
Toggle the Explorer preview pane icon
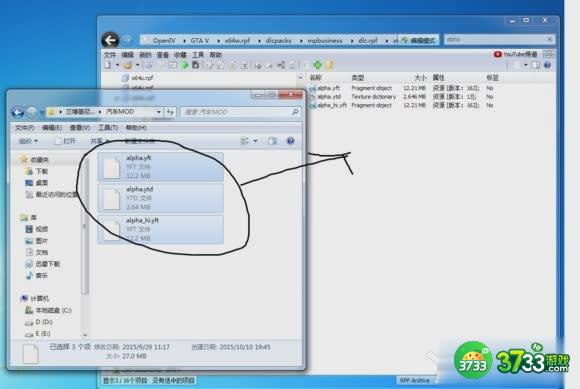click(x=272, y=141)
